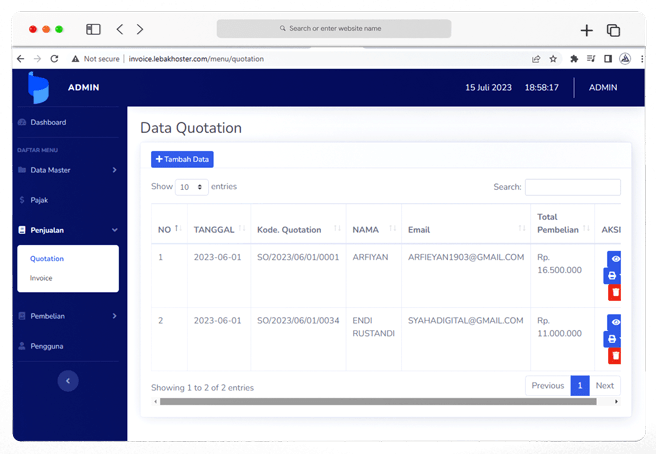Sort the table by NO column
656x454 pixels.
169,229
